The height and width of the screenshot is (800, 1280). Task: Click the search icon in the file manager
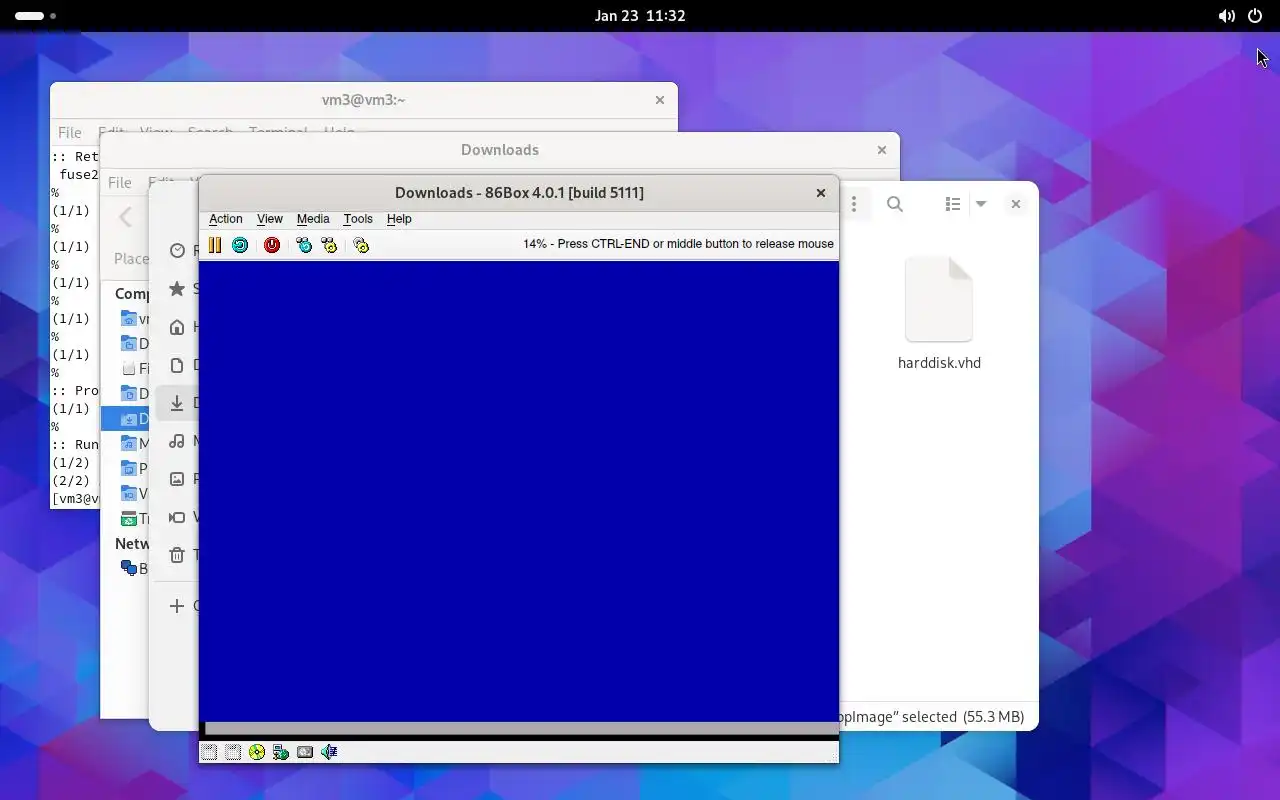895,204
